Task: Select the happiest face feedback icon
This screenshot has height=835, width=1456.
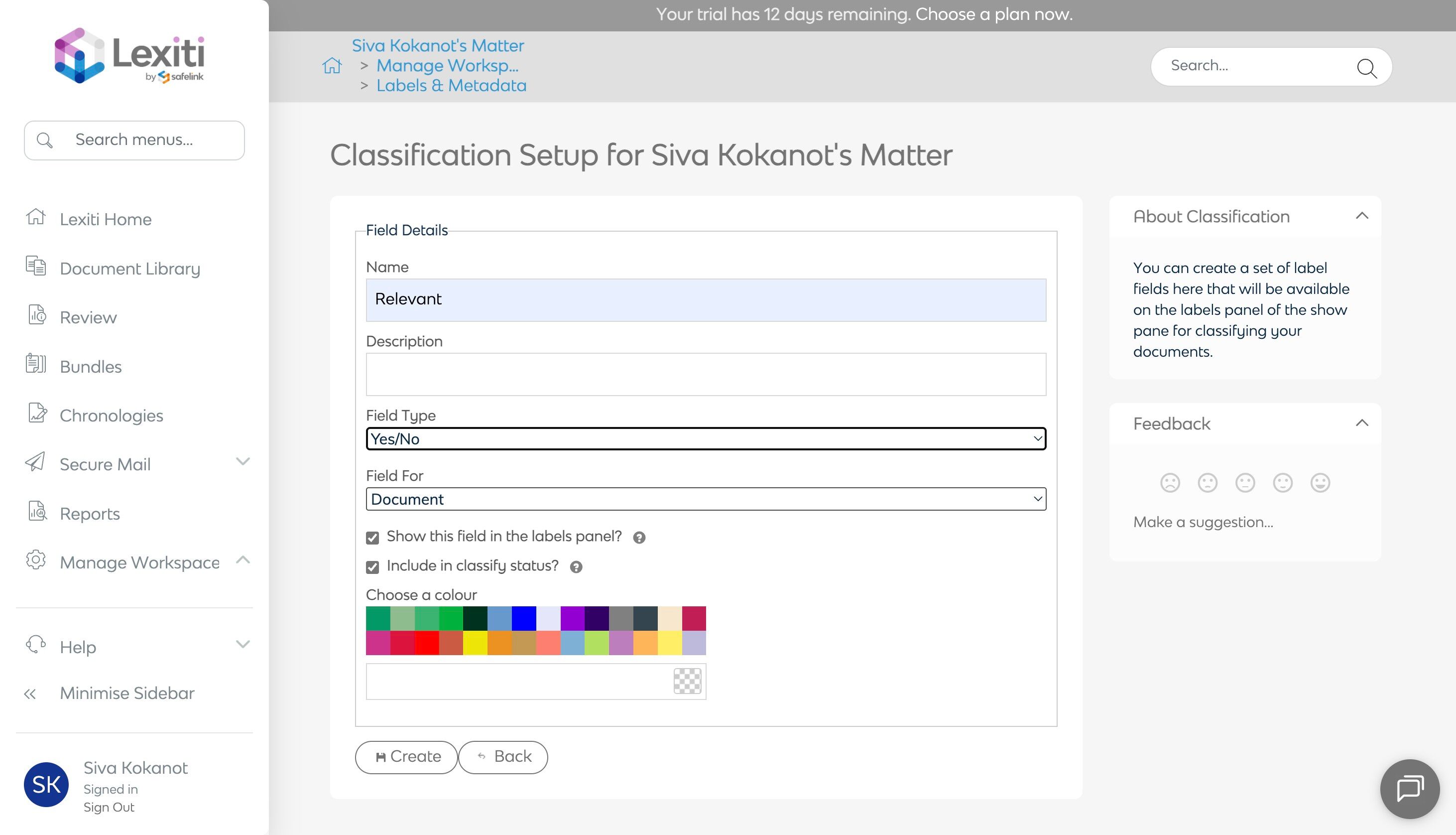Action: point(1320,483)
